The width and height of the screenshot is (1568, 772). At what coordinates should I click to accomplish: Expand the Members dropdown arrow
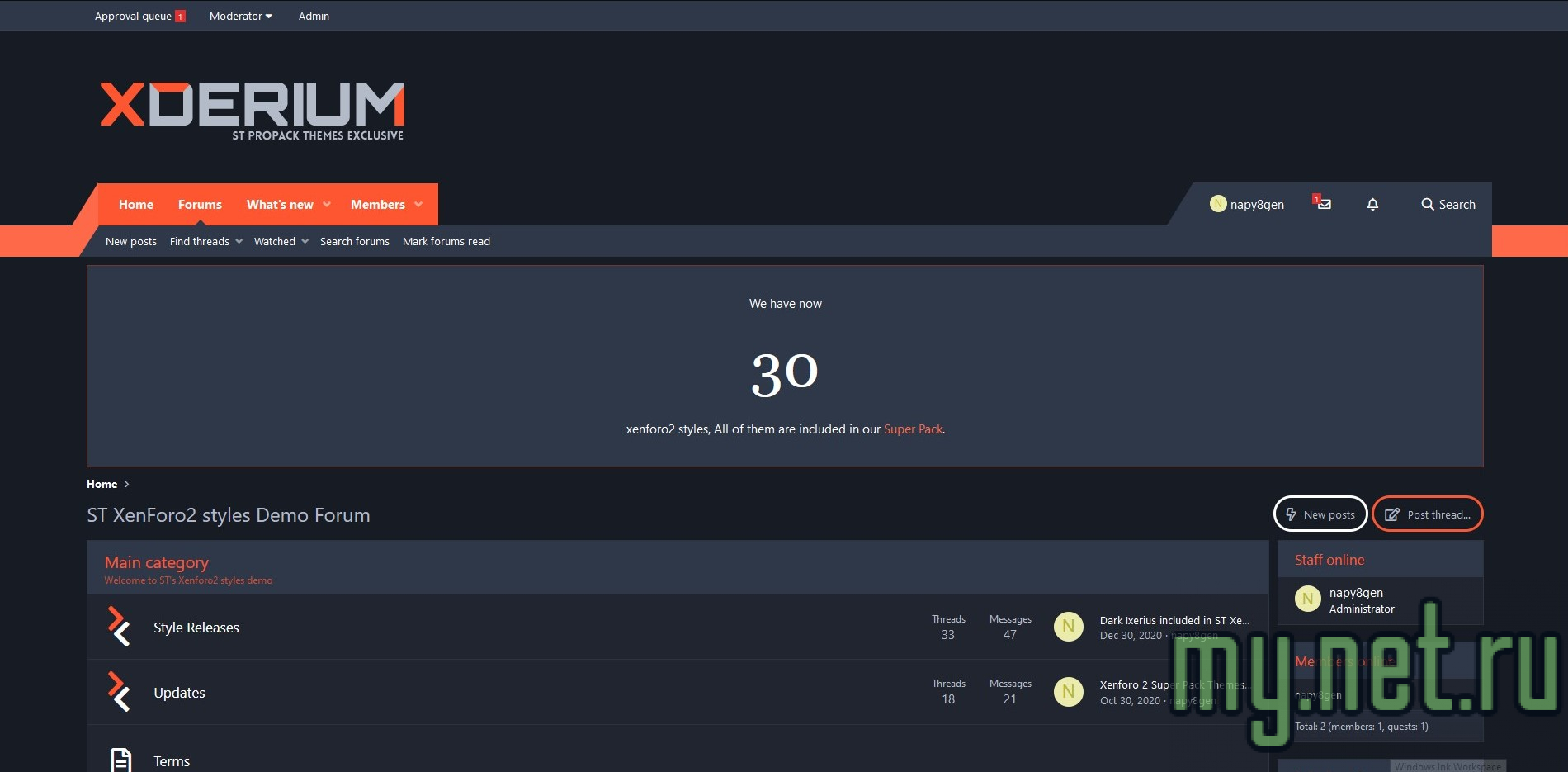[418, 205]
